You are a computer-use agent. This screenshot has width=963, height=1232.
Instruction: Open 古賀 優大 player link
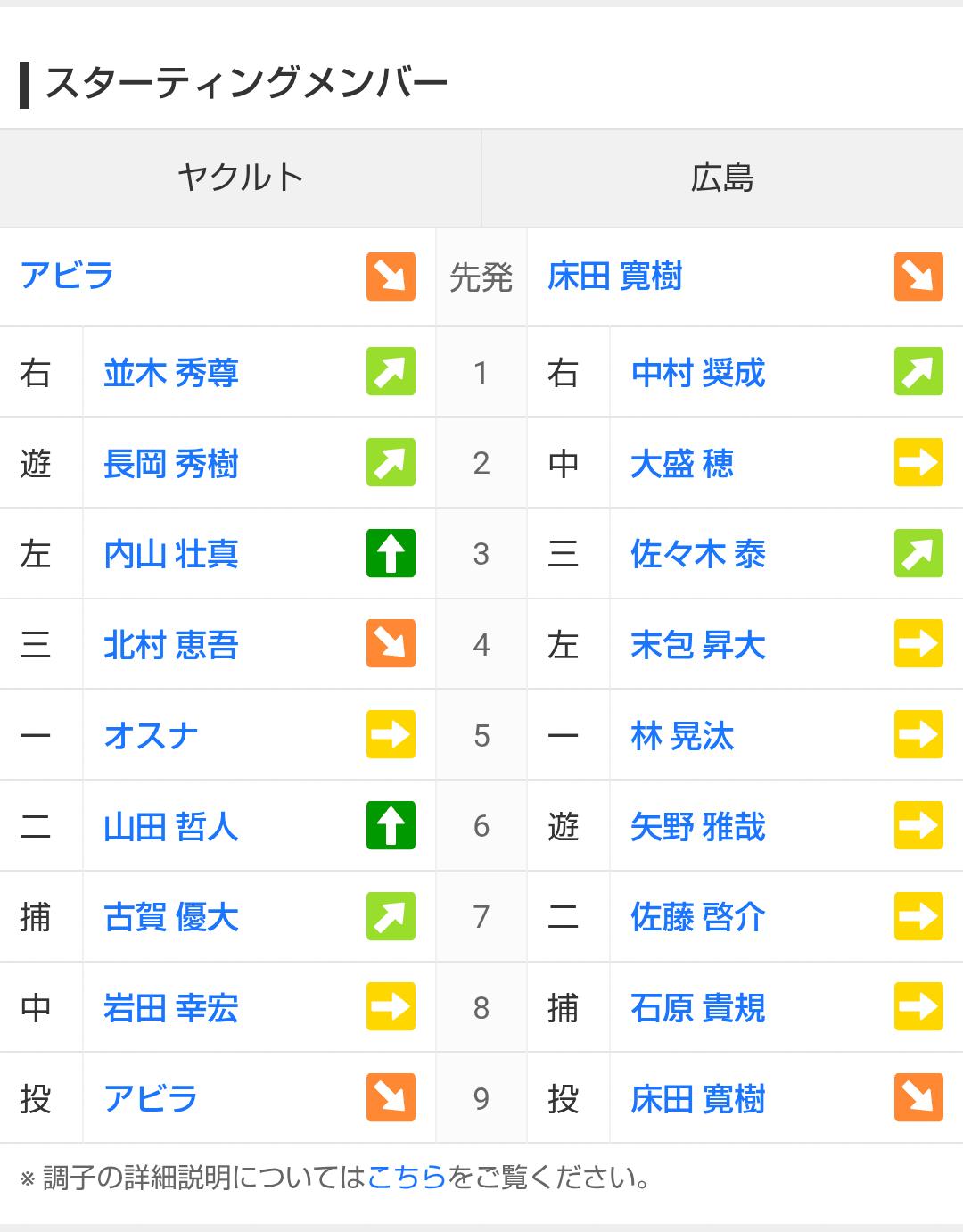(171, 917)
